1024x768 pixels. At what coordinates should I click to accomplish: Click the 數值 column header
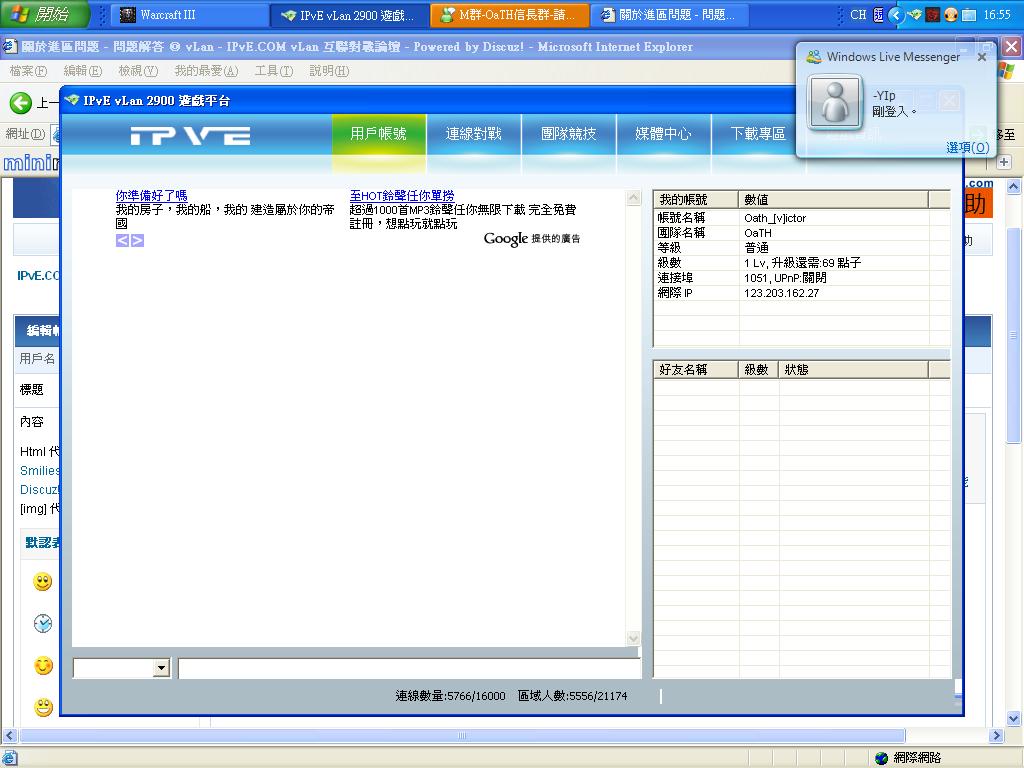833,199
